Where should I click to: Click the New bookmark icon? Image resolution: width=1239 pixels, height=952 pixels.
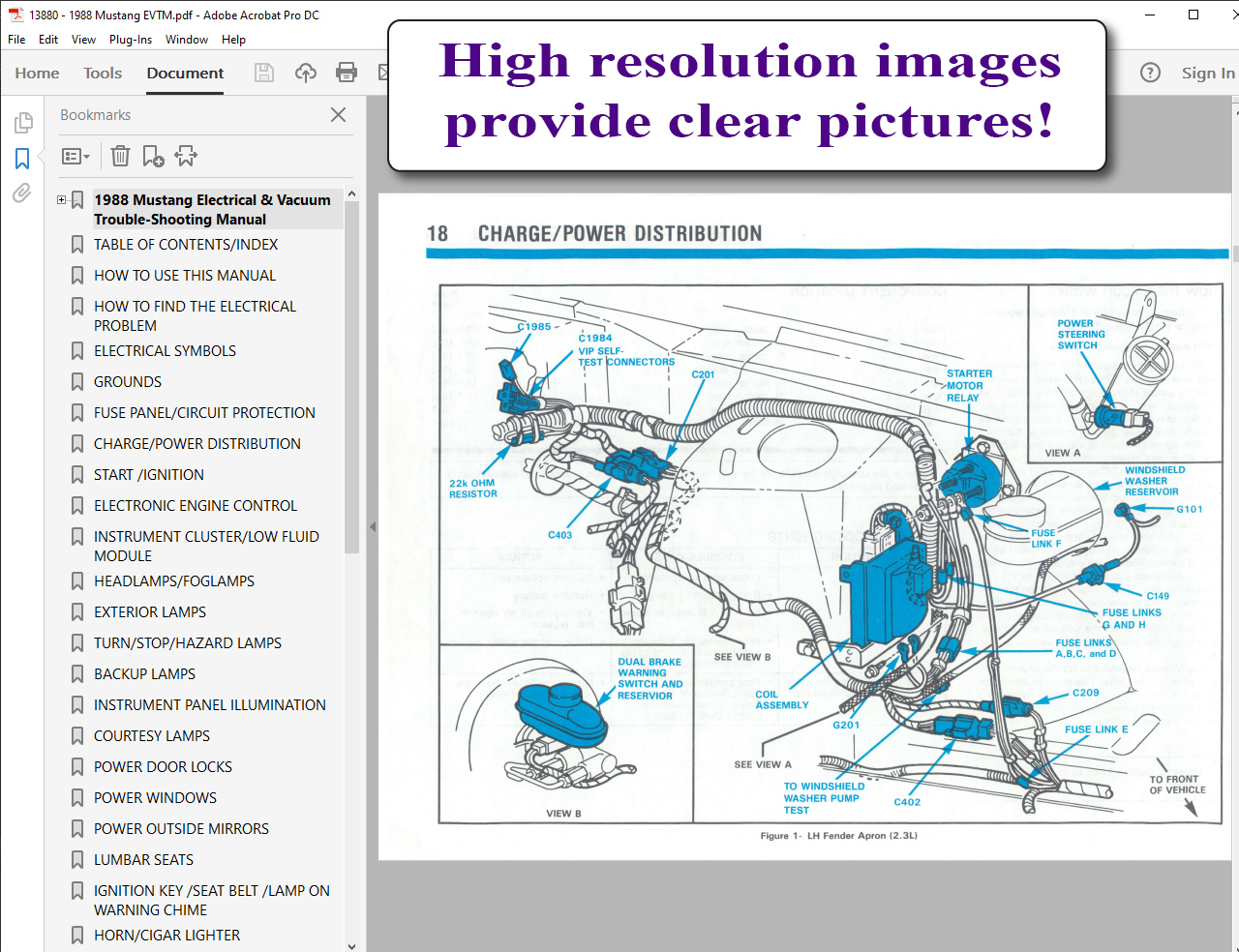coord(153,156)
